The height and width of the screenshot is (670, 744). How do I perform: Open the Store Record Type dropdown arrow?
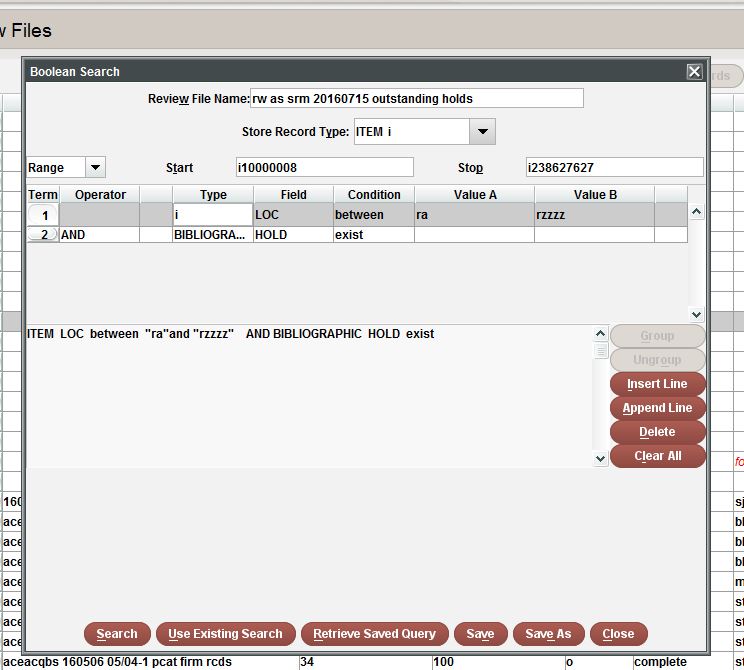click(483, 131)
